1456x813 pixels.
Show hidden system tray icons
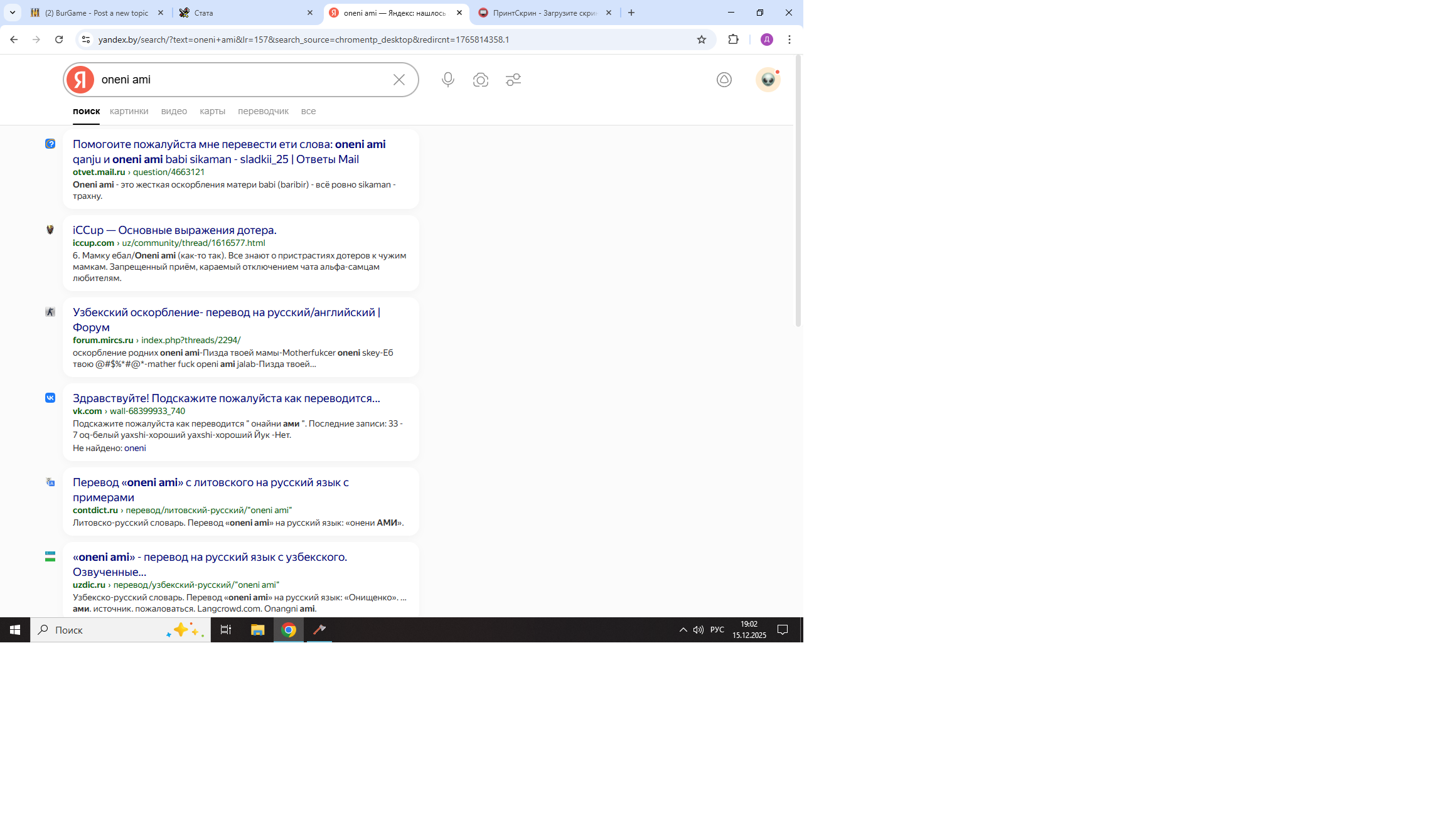coord(683,630)
